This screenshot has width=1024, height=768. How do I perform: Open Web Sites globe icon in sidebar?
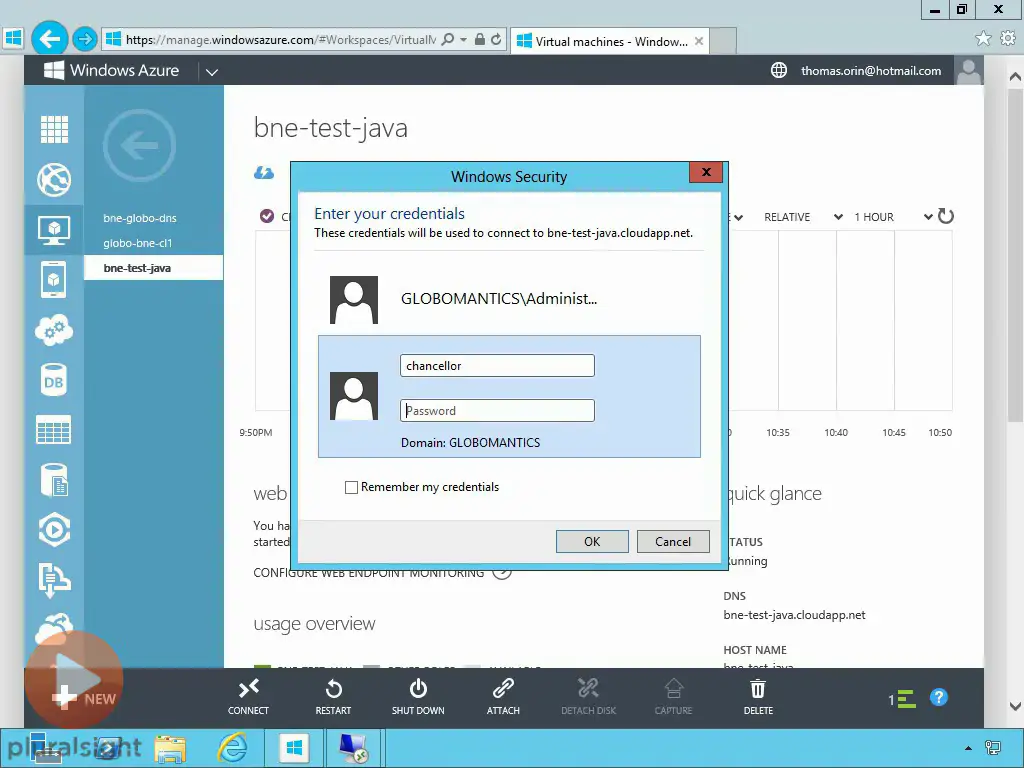(x=54, y=180)
